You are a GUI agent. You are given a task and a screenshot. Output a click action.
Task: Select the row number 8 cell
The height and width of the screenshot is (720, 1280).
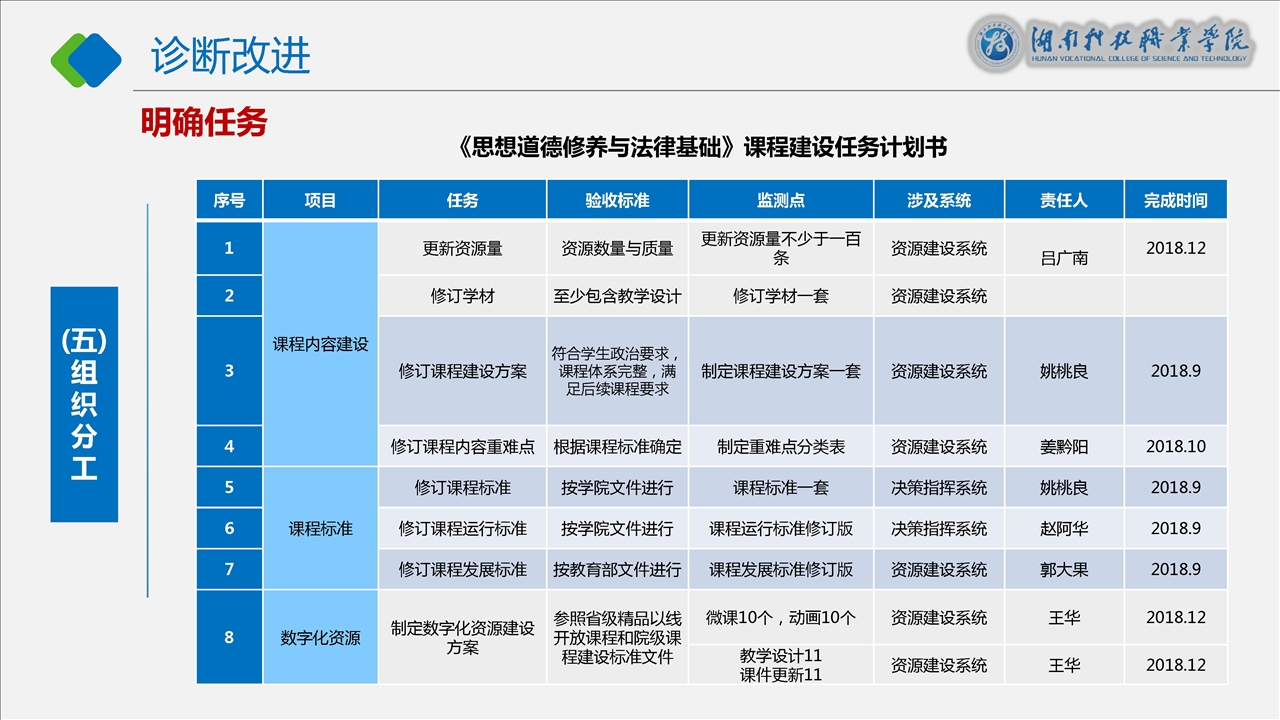click(x=229, y=637)
